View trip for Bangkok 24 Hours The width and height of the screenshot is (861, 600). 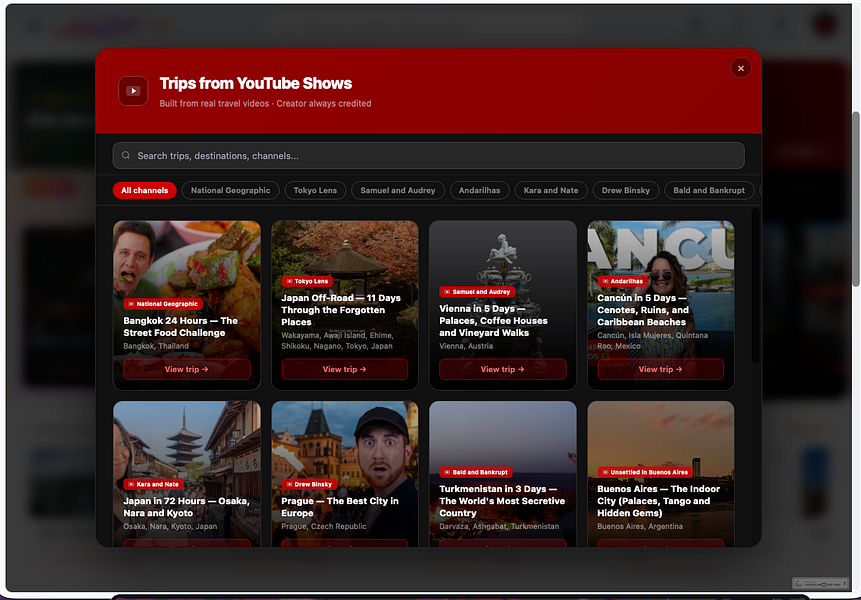coord(187,369)
